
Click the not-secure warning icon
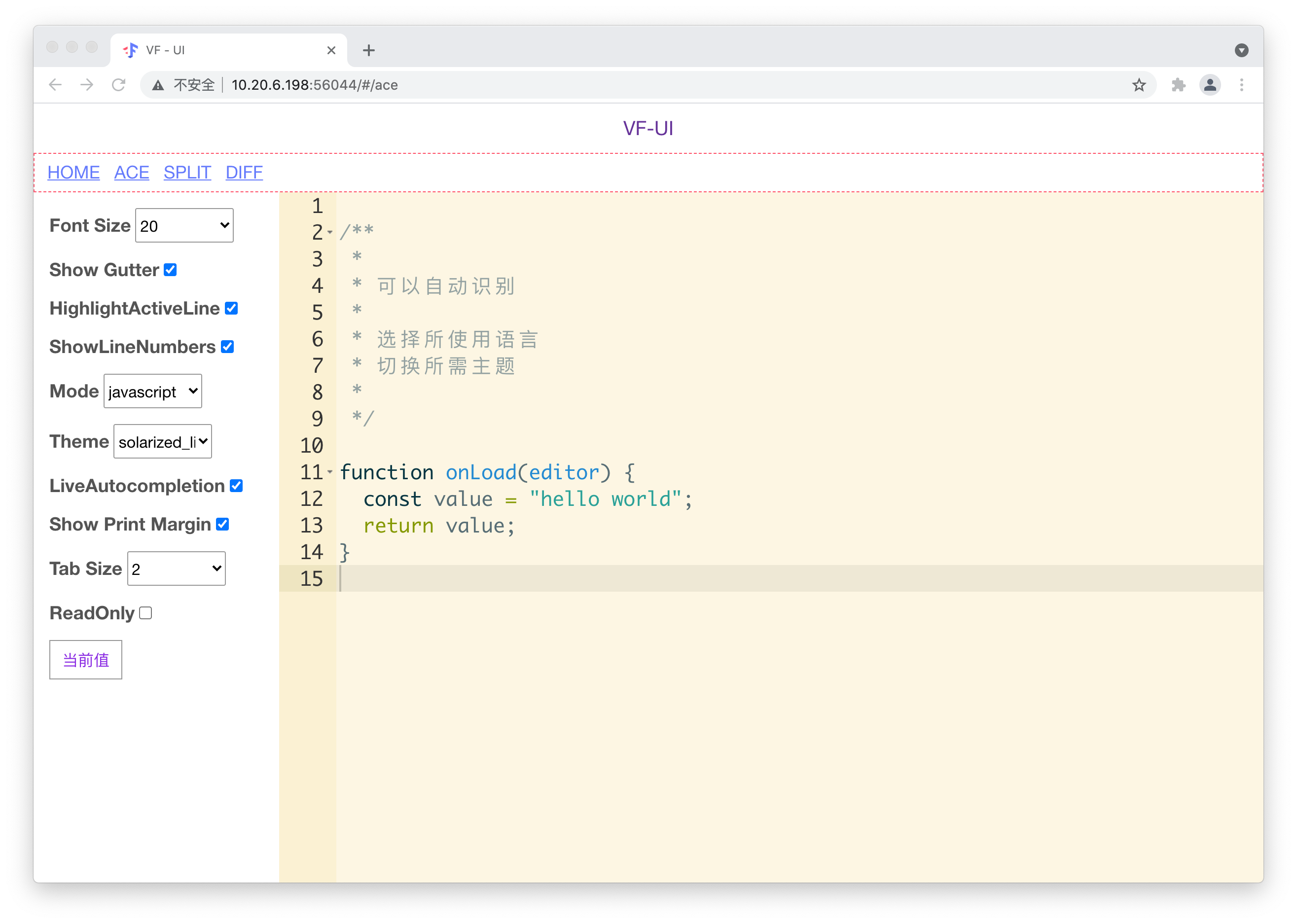(x=158, y=85)
